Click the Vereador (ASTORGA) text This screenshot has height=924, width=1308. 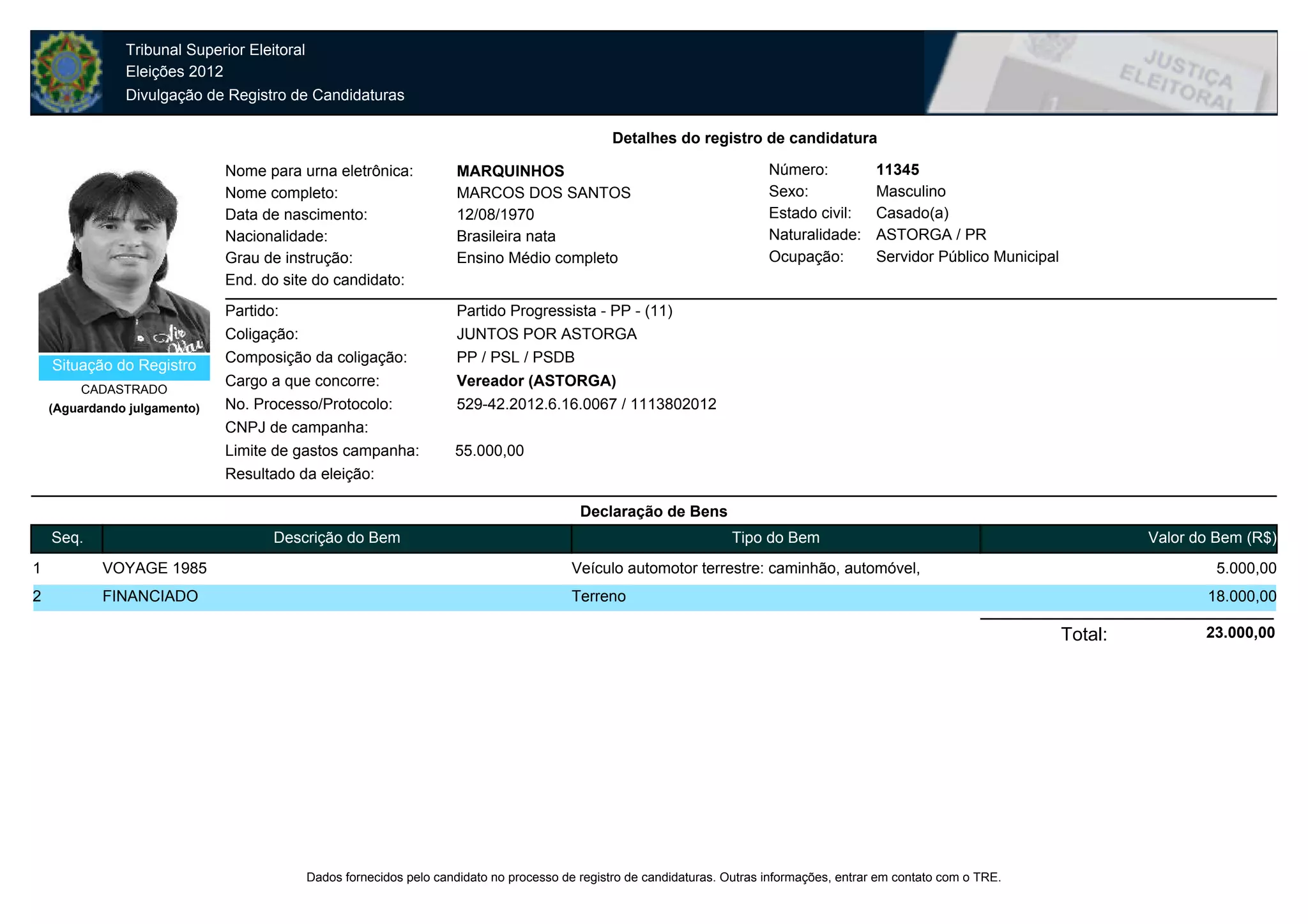point(536,381)
